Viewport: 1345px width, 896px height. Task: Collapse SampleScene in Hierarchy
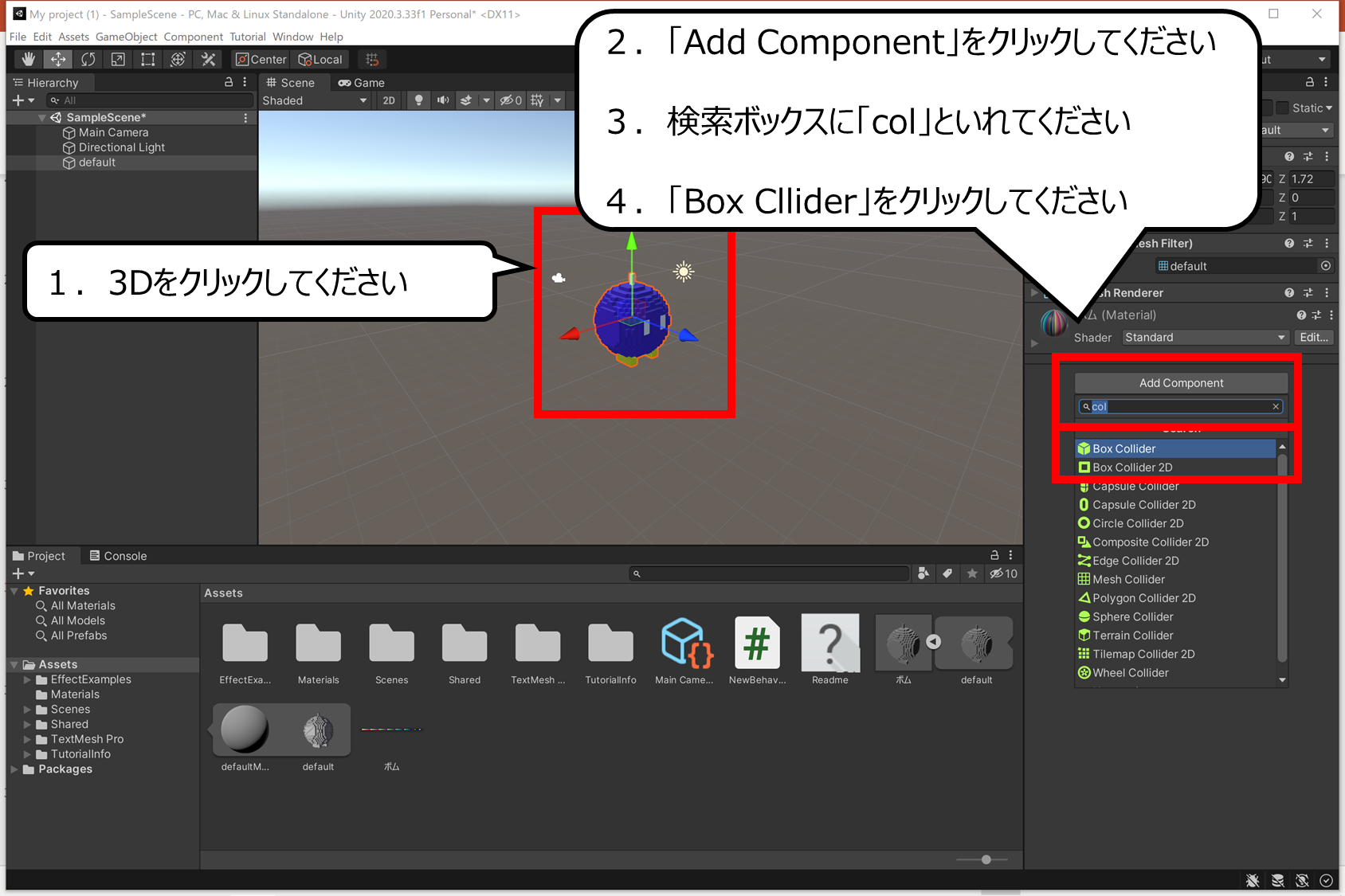click(41, 118)
